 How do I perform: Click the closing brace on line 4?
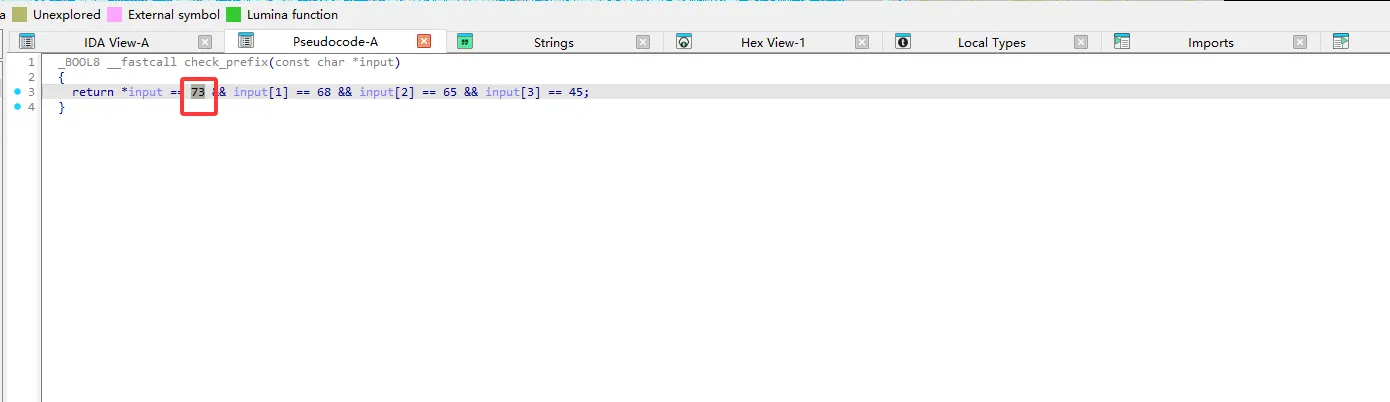(x=61, y=107)
